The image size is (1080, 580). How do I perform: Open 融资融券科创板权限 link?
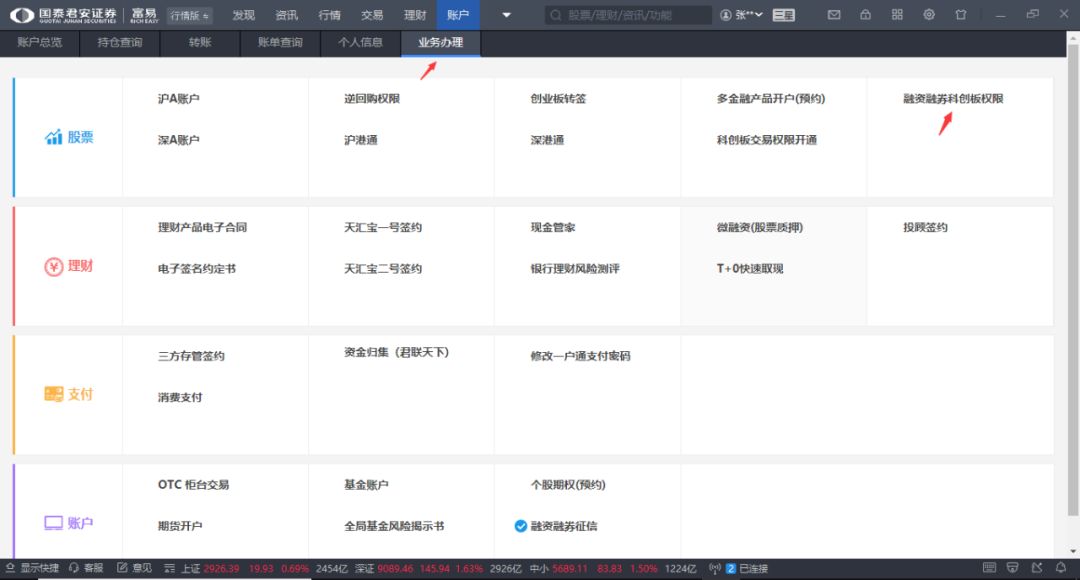(952, 99)
